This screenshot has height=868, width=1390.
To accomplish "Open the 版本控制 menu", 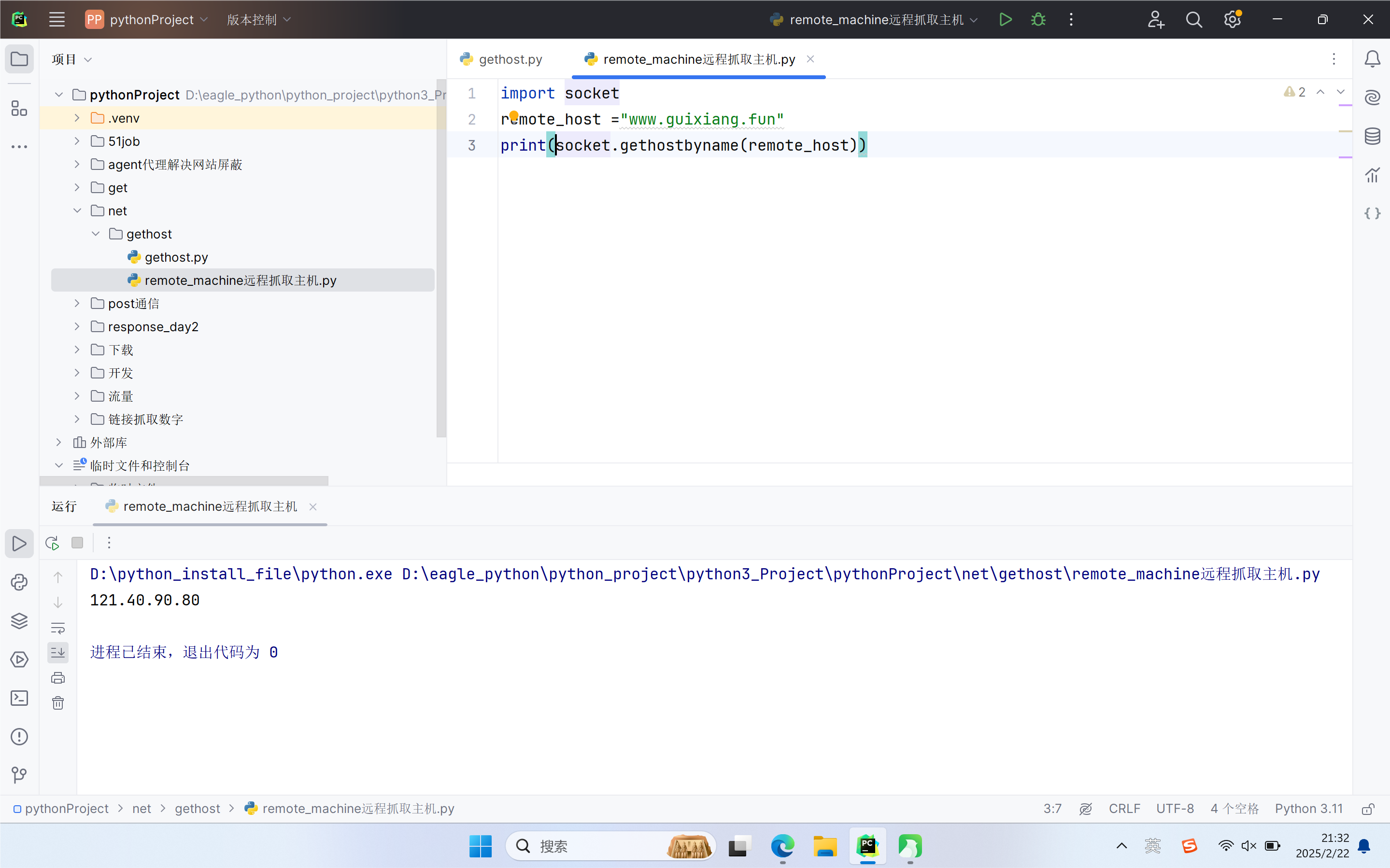I will click(258, 19).
